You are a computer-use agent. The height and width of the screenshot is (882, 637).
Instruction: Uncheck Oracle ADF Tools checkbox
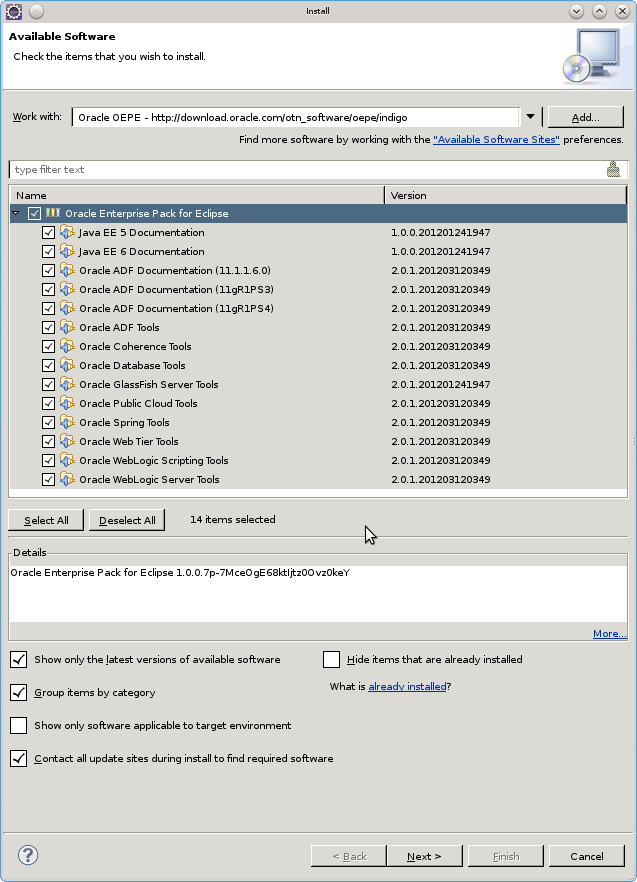48,327
